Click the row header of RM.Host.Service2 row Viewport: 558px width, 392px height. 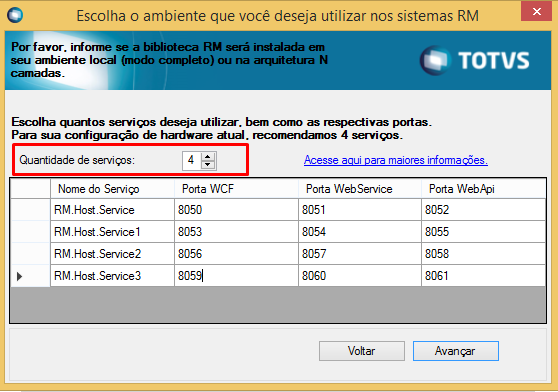click(30, 254)
